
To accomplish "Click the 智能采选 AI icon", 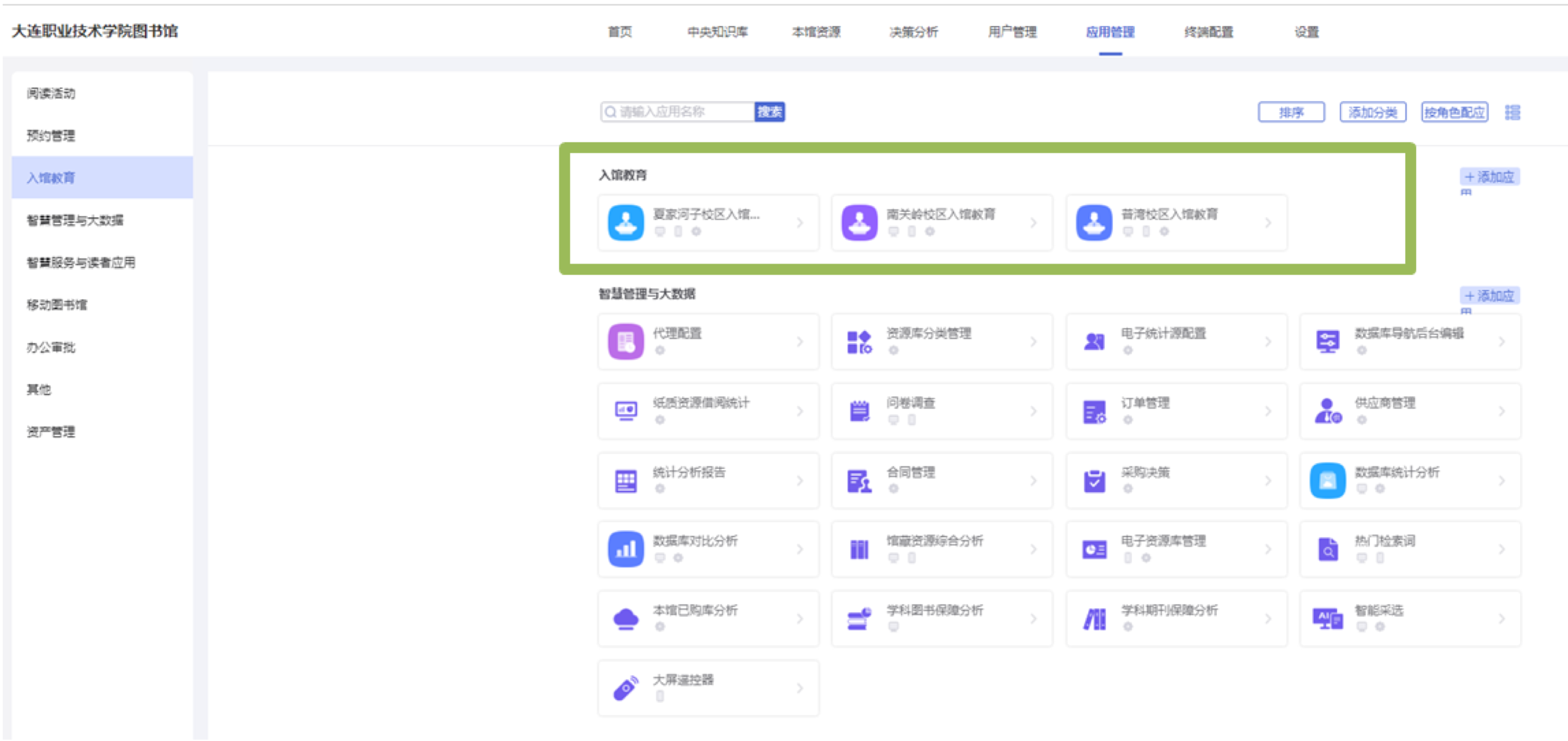I will 1327,618.
